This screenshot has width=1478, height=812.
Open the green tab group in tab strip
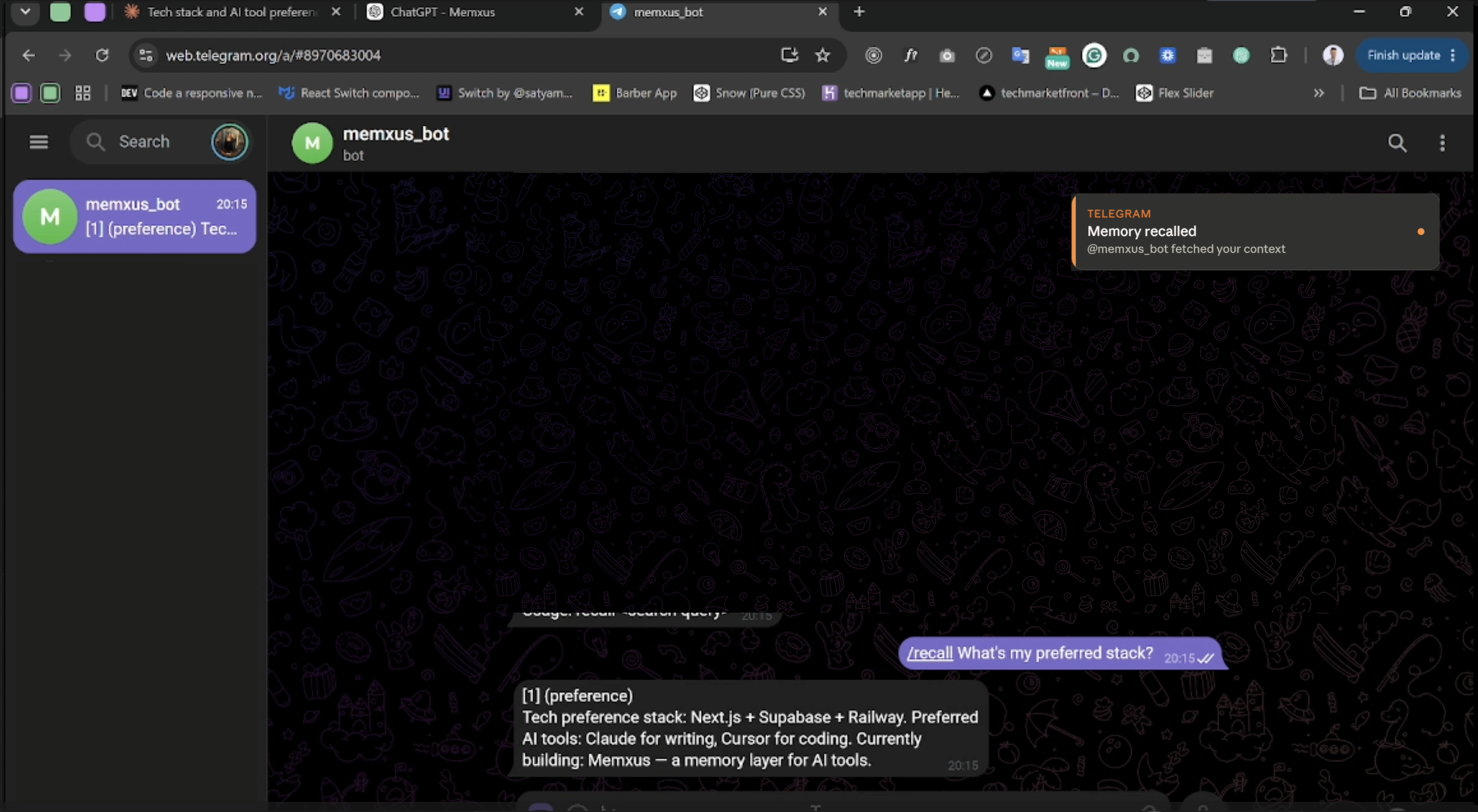(x=60, y=12)
